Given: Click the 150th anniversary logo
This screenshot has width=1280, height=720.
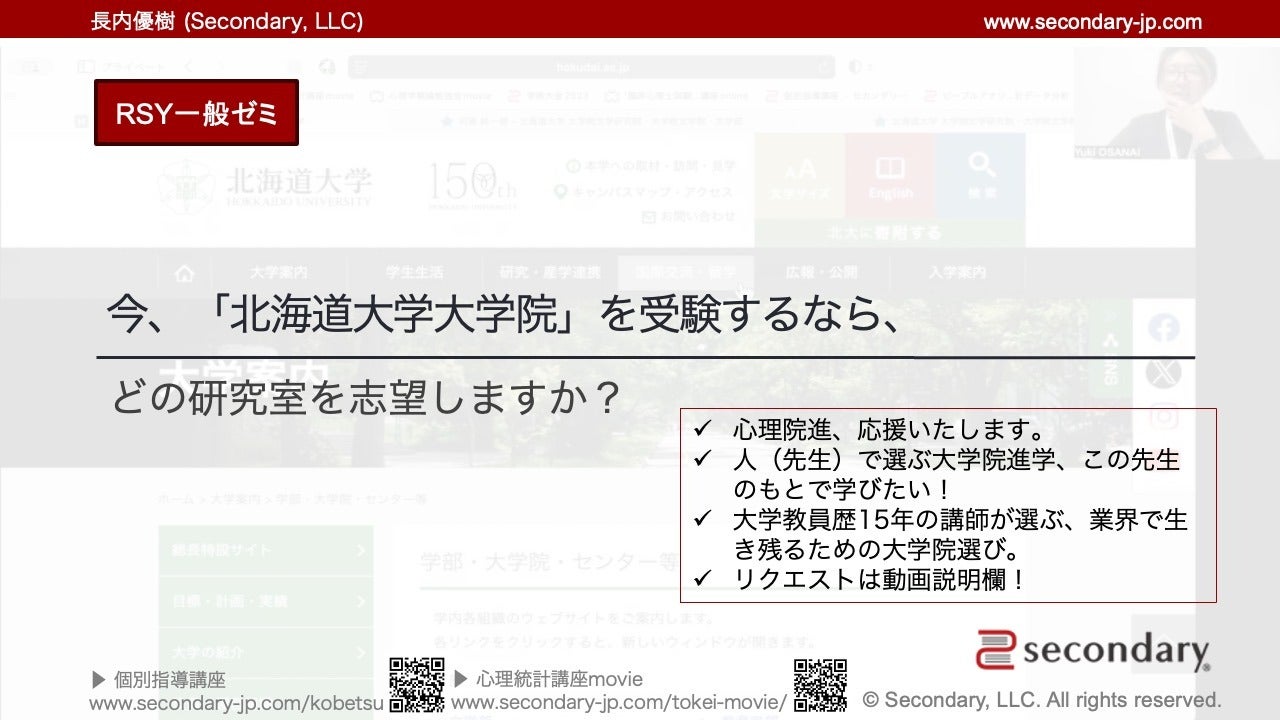Looking at the screenshot, I should (472, 185).
